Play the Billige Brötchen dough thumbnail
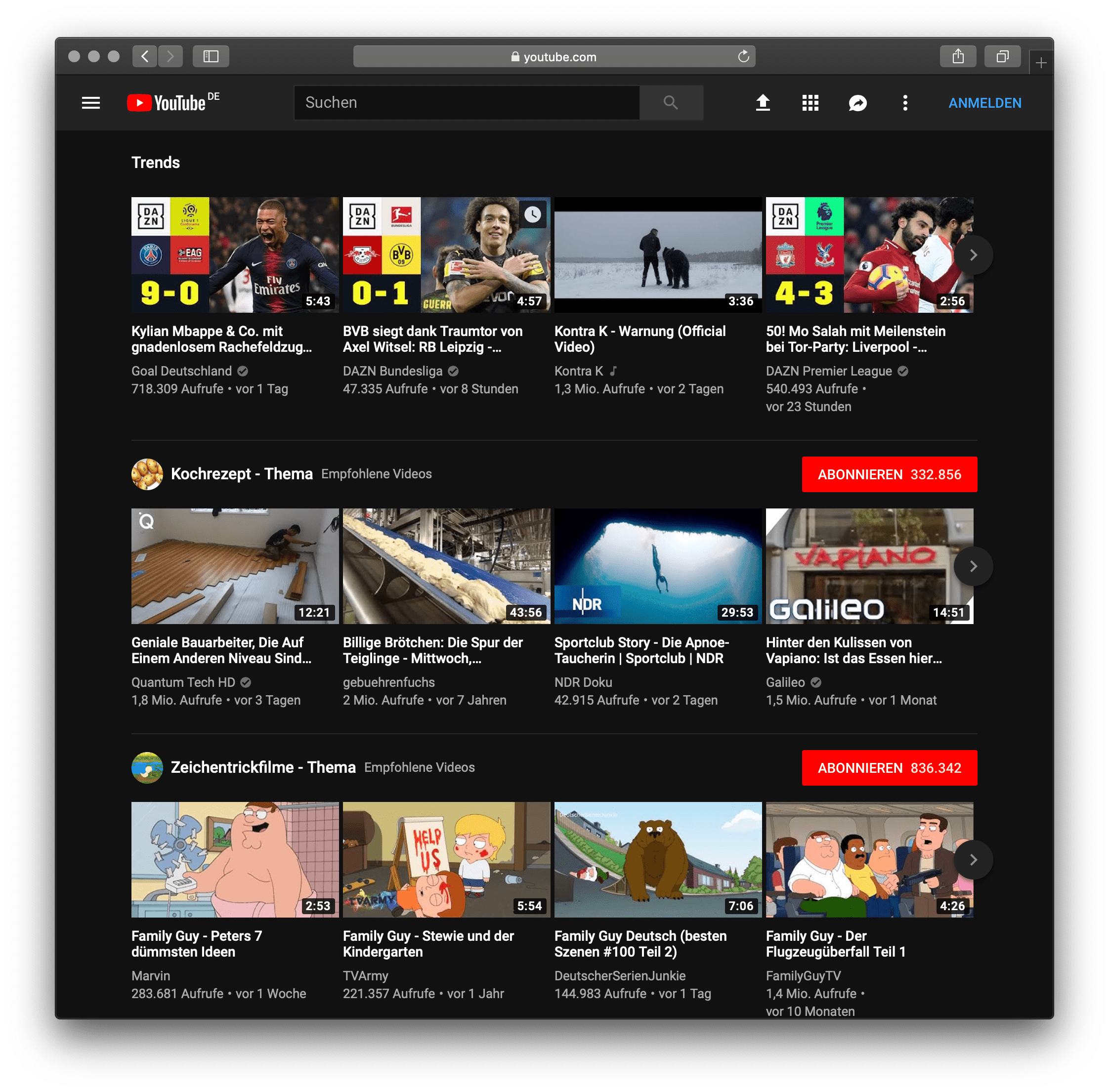The image size is (1109, 1092). coord(446,566)
